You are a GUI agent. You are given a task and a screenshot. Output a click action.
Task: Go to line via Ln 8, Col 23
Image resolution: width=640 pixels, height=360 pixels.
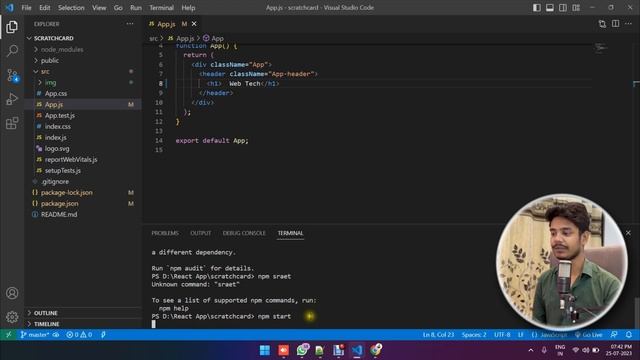click(438, 335)
